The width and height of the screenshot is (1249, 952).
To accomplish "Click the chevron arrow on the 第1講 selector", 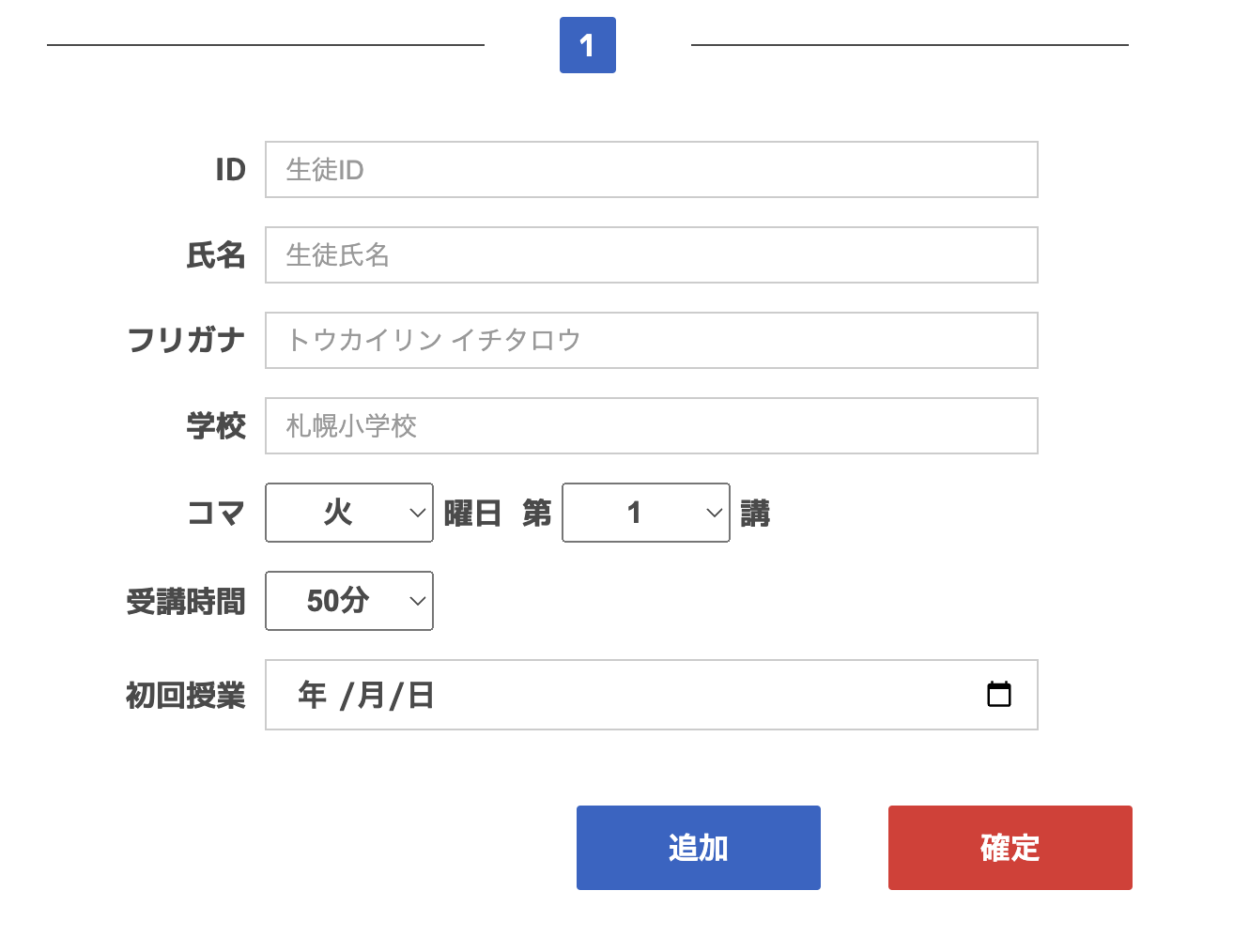I will (x=714, y=513).
